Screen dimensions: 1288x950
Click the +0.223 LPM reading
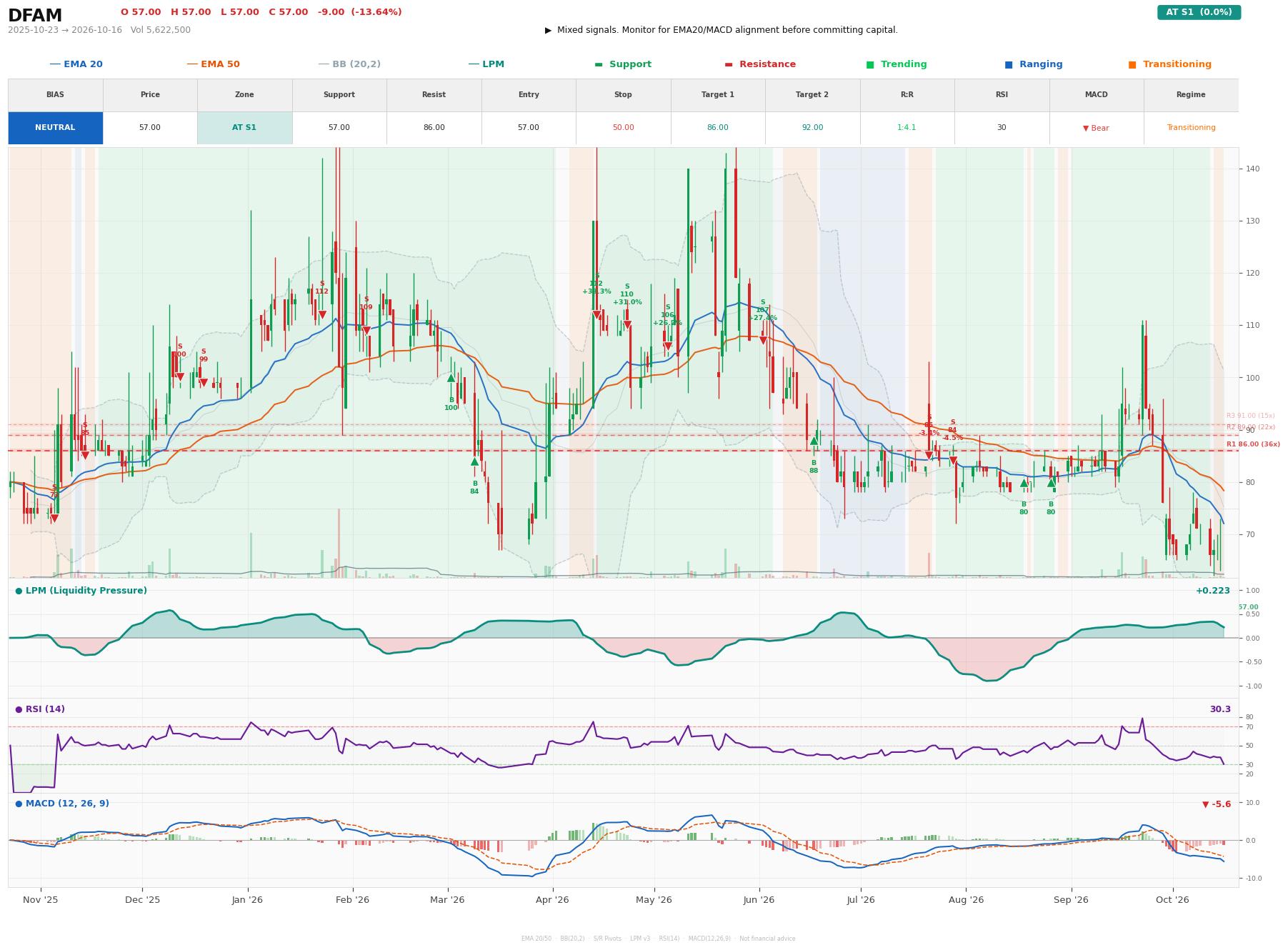coord(1213,591)
